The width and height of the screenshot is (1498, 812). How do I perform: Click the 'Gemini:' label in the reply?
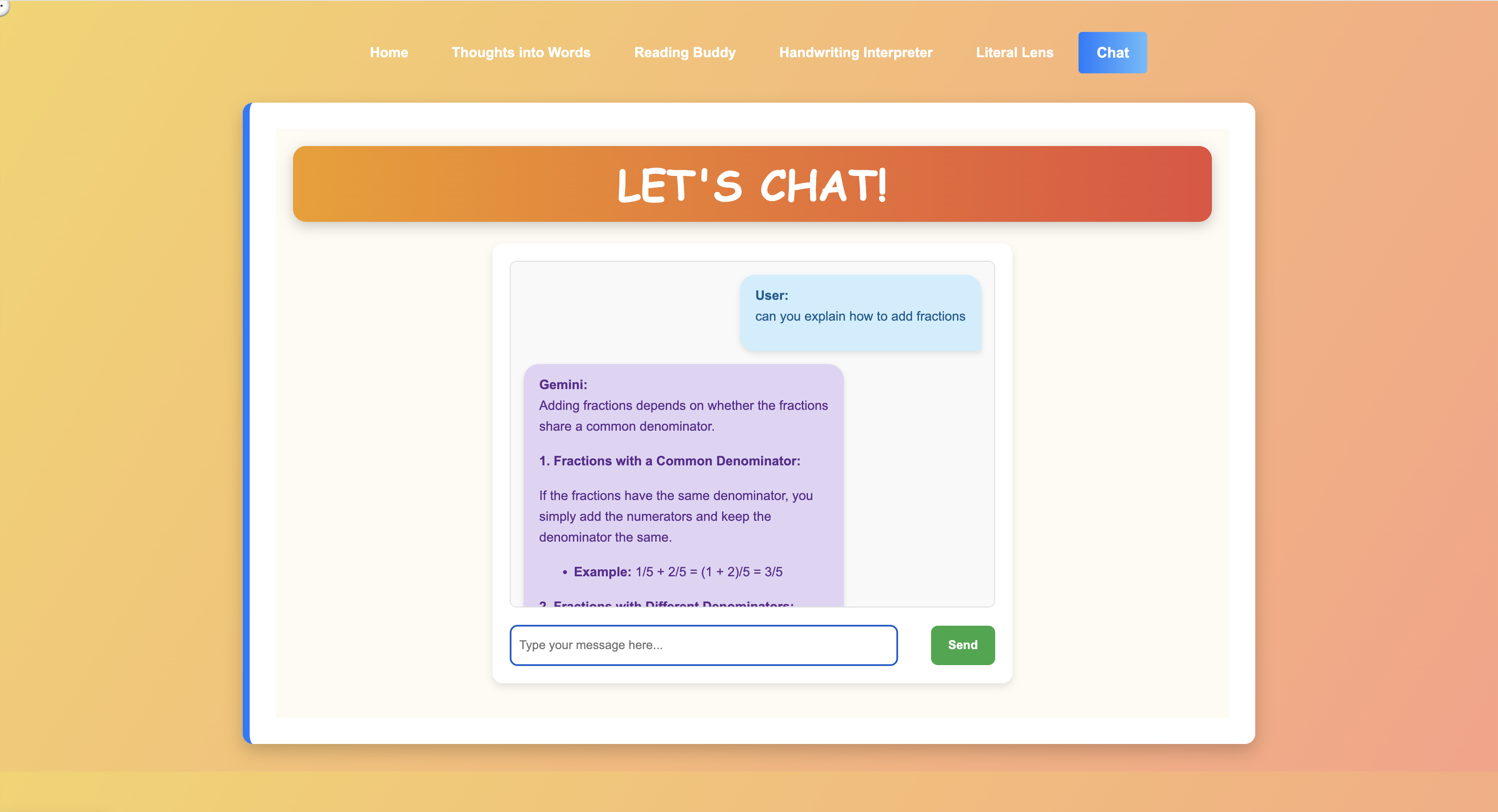click(562, 384)
